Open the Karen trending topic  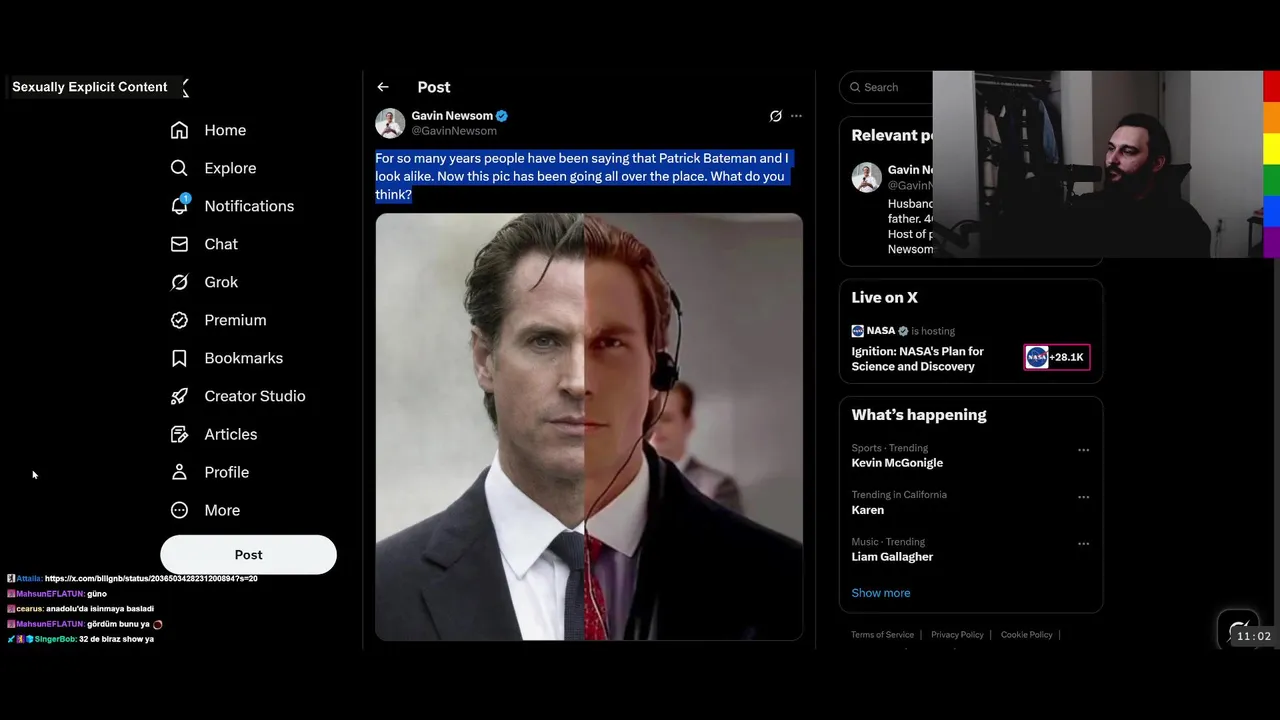pos(867,510)
